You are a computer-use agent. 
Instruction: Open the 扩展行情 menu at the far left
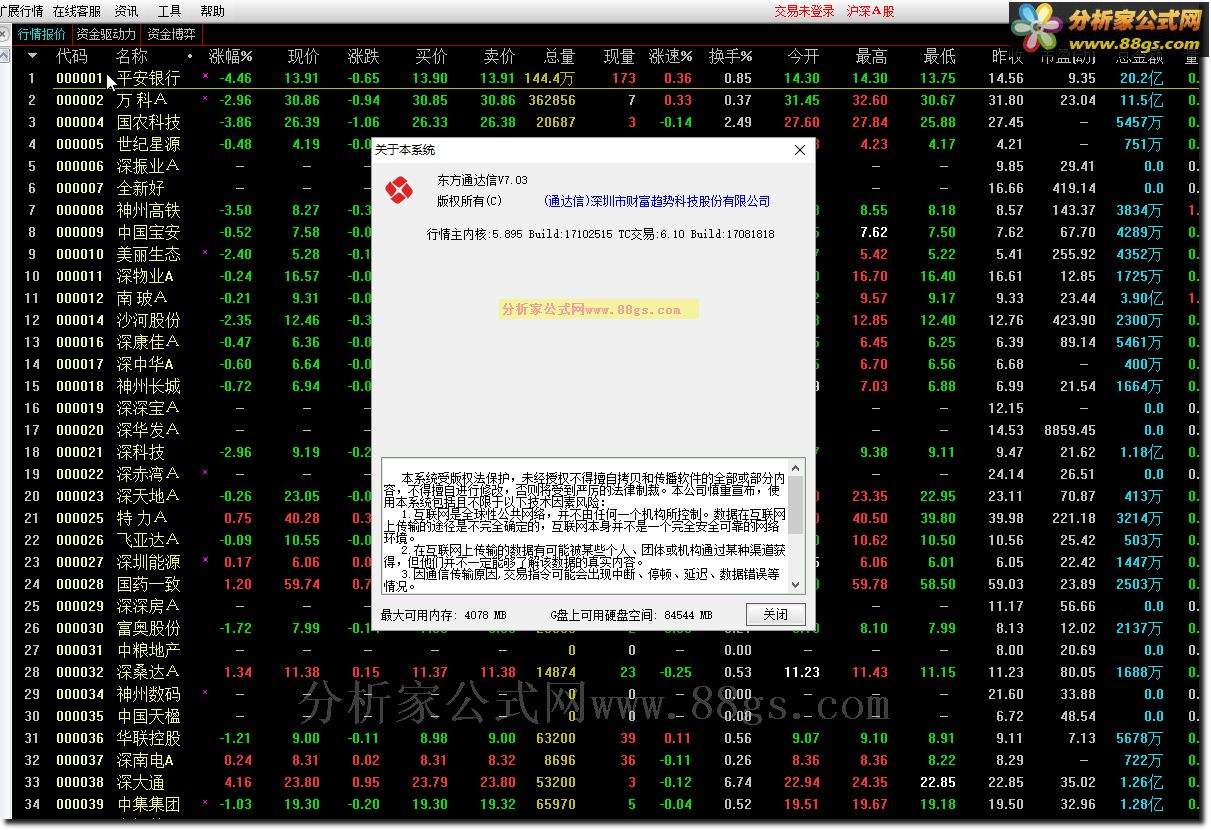22,11
